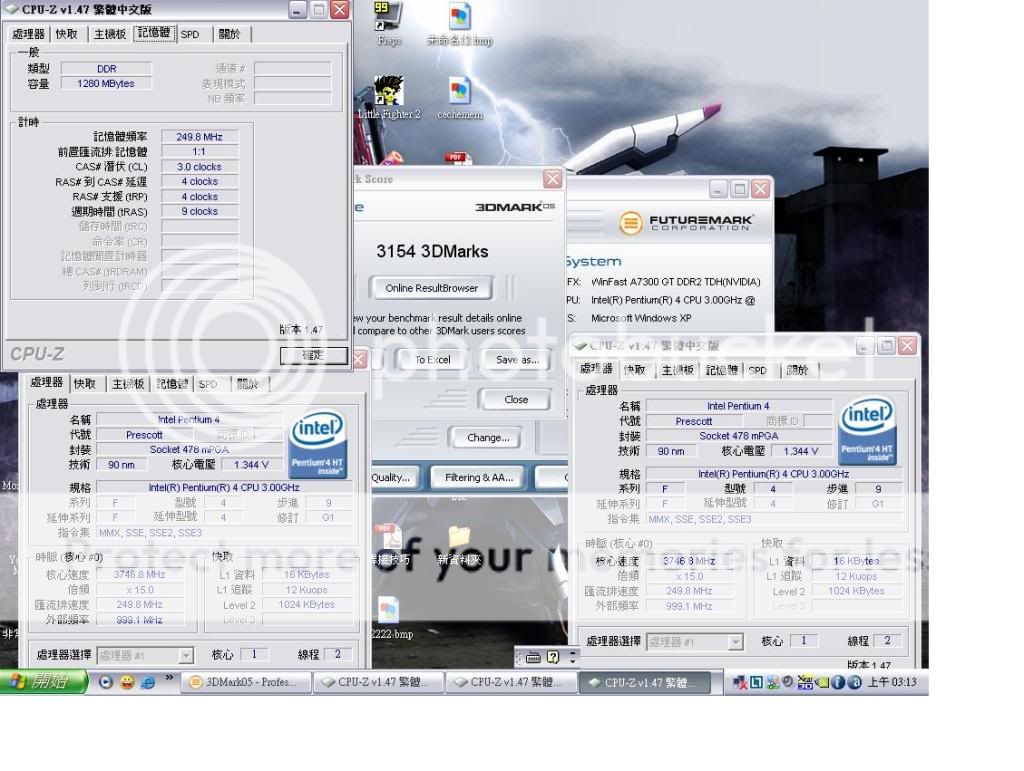Open Filtering & AA... settings in 3DMark05
This screenshot has height=771, width=1024.
pyautogui.click(x=479, y=478)
